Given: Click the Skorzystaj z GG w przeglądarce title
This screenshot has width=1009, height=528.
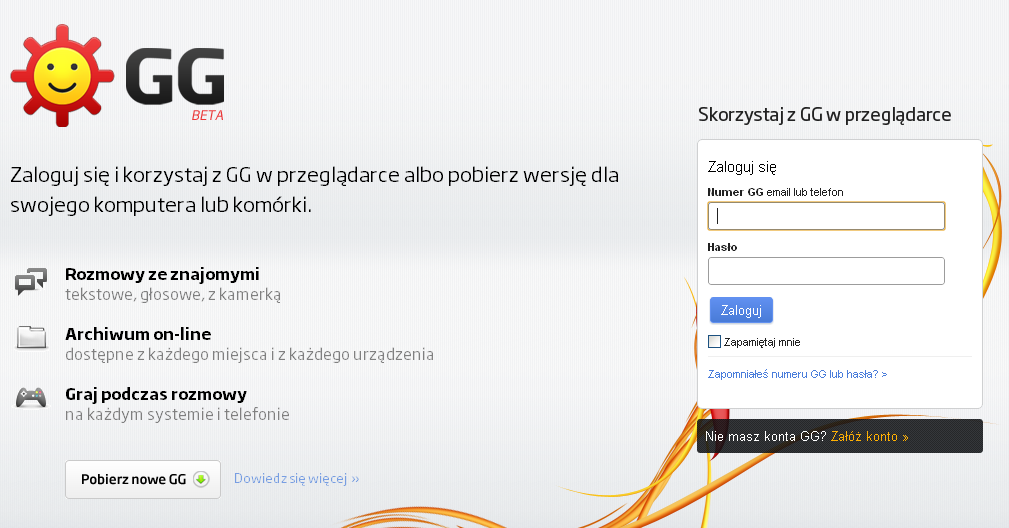Looking at the screenshot, I should click(824, 115).
